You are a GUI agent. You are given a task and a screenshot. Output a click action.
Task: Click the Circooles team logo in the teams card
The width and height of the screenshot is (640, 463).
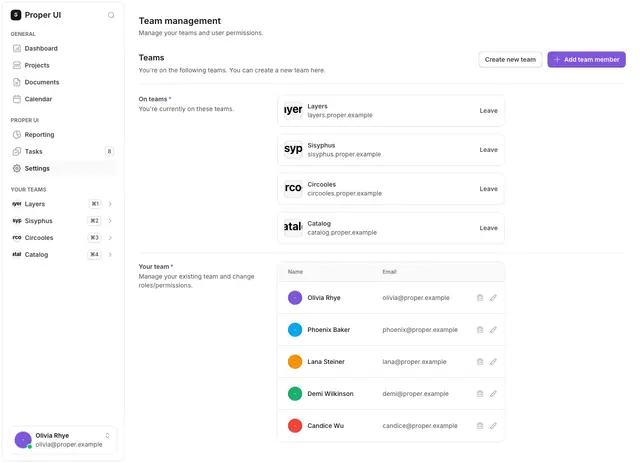tap(293, 189)
